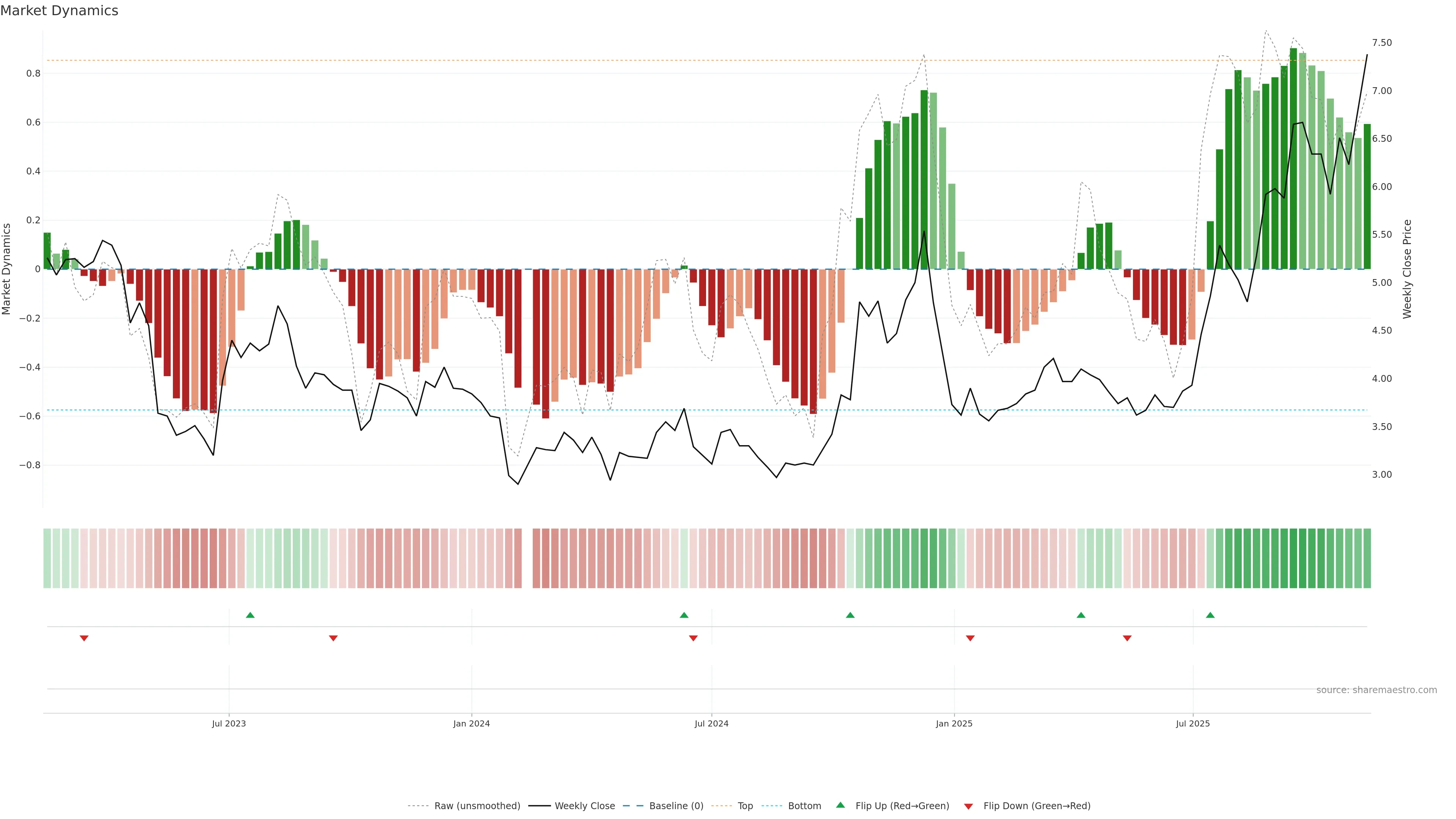1456x819 pixels.
Task: Hide the Top threshold line via the legend
Action: tap(745, 806)
